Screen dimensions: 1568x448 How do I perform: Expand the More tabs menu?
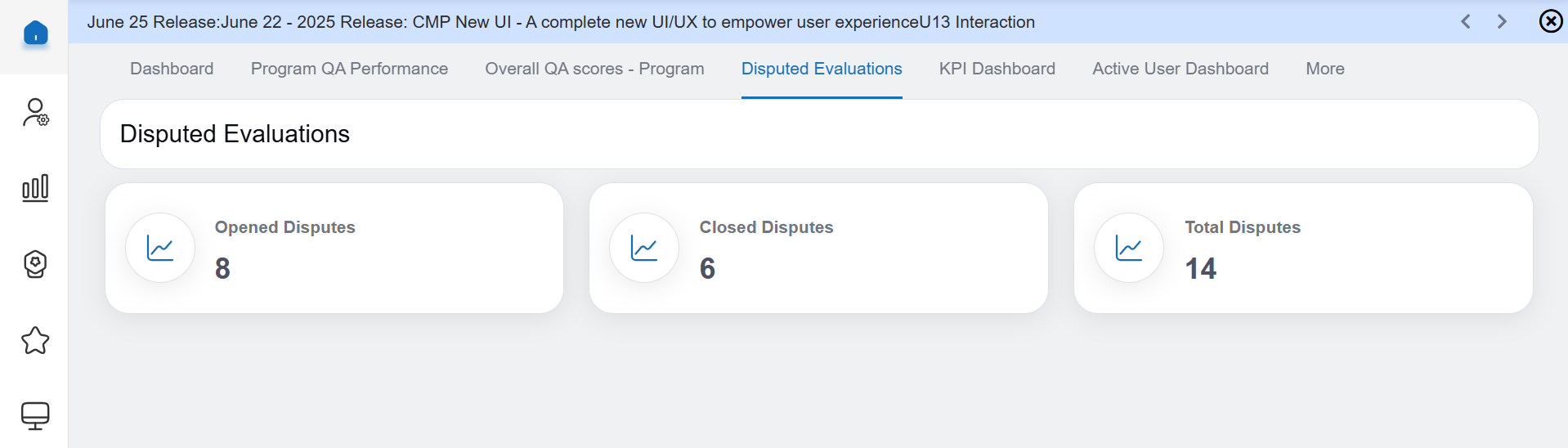coord(1324,69)
